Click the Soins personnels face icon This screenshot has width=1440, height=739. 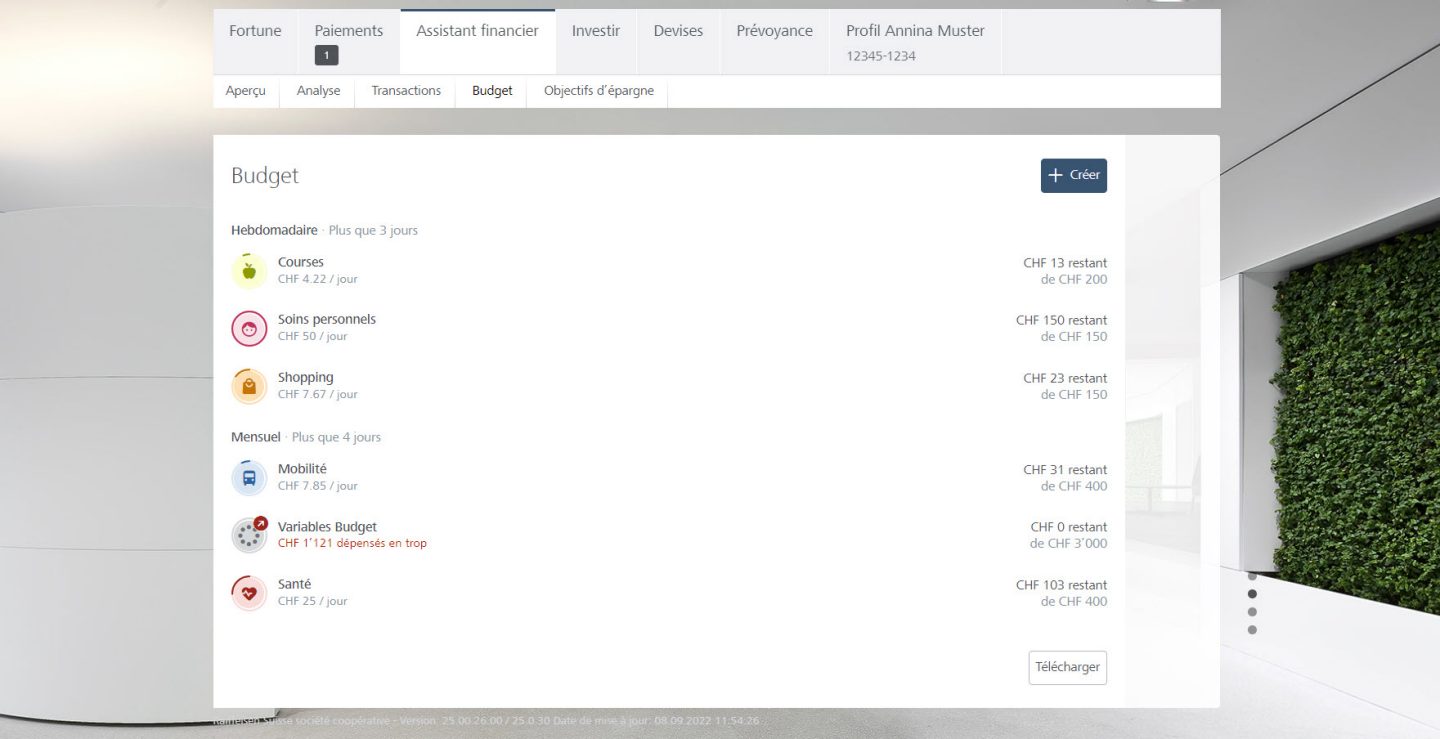point(249,328)
